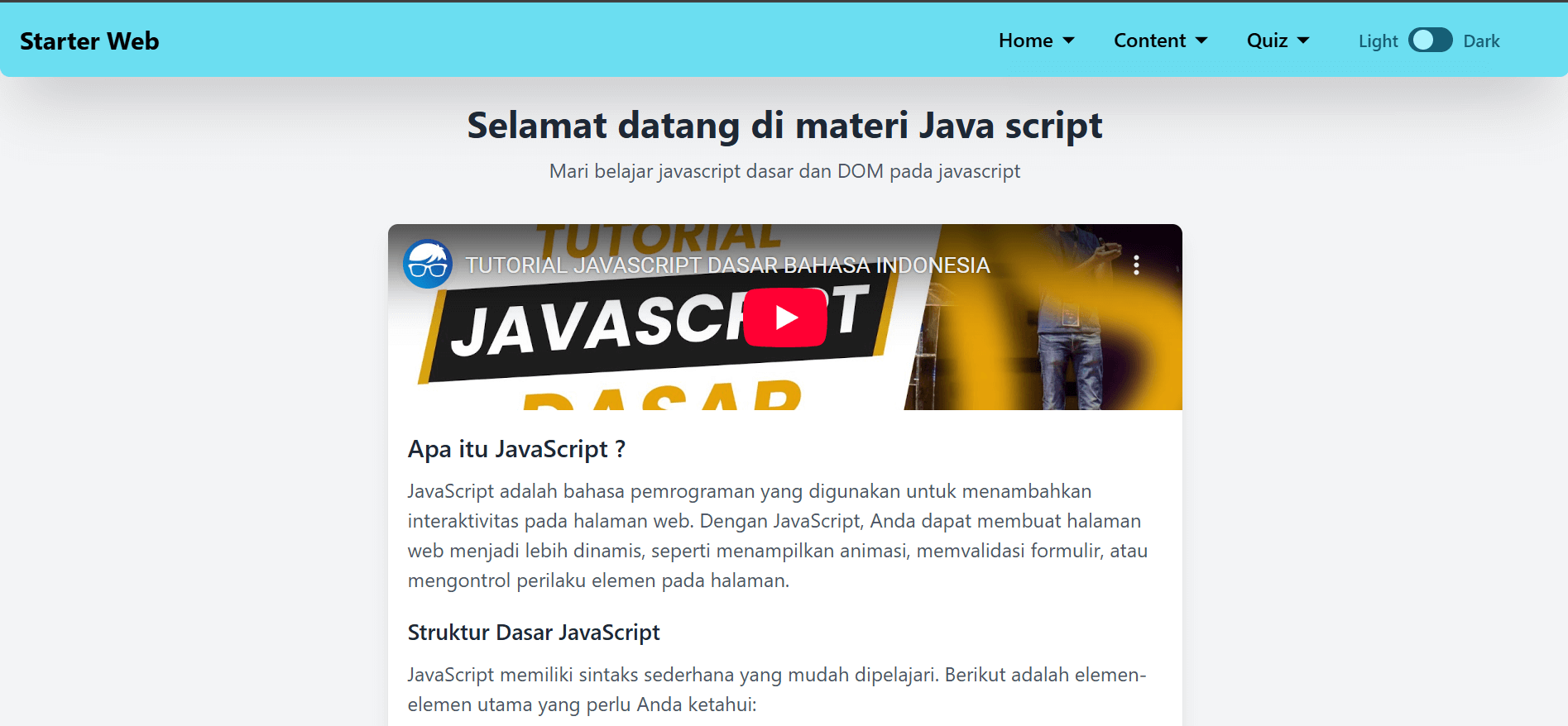
Task: Click the Dark label next to switch
Action: click(x=1481, y=41)
